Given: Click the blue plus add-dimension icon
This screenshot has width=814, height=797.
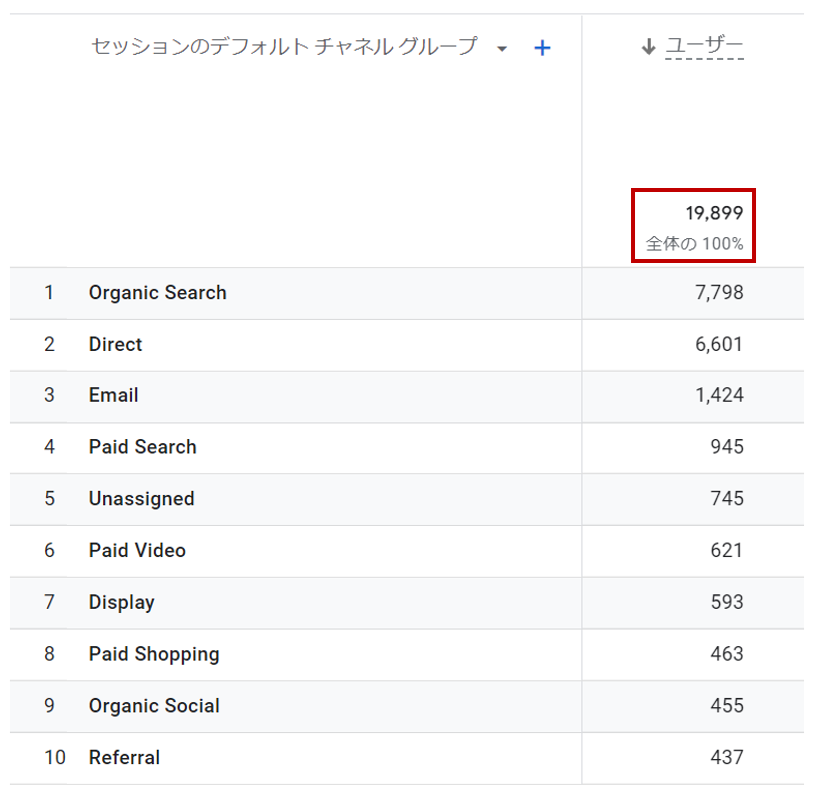Looking at the screenshot, I should click(x=542, y=48).
